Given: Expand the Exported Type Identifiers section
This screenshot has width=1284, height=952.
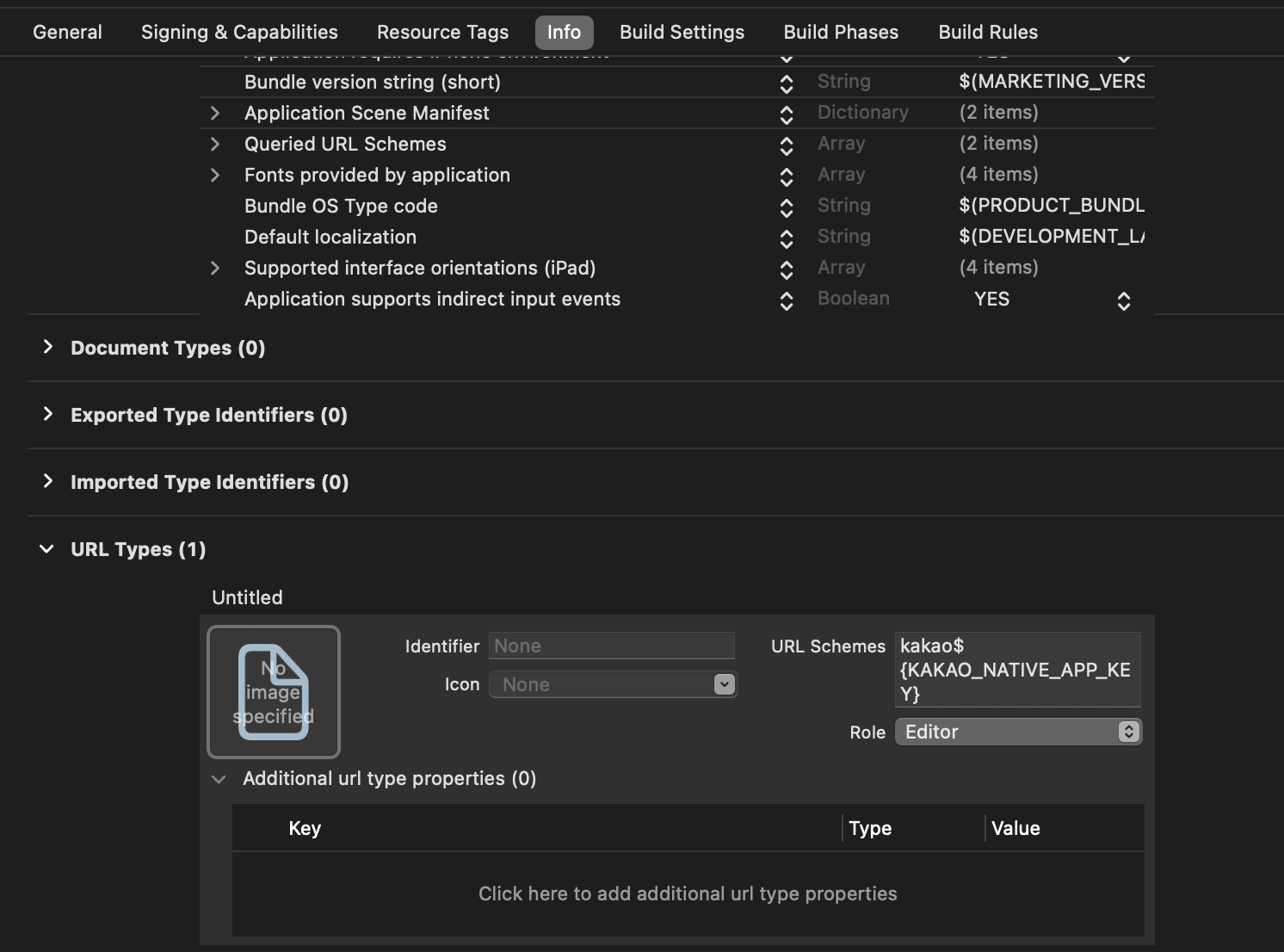Looking at the screenshot, I should tap(48, 414).
